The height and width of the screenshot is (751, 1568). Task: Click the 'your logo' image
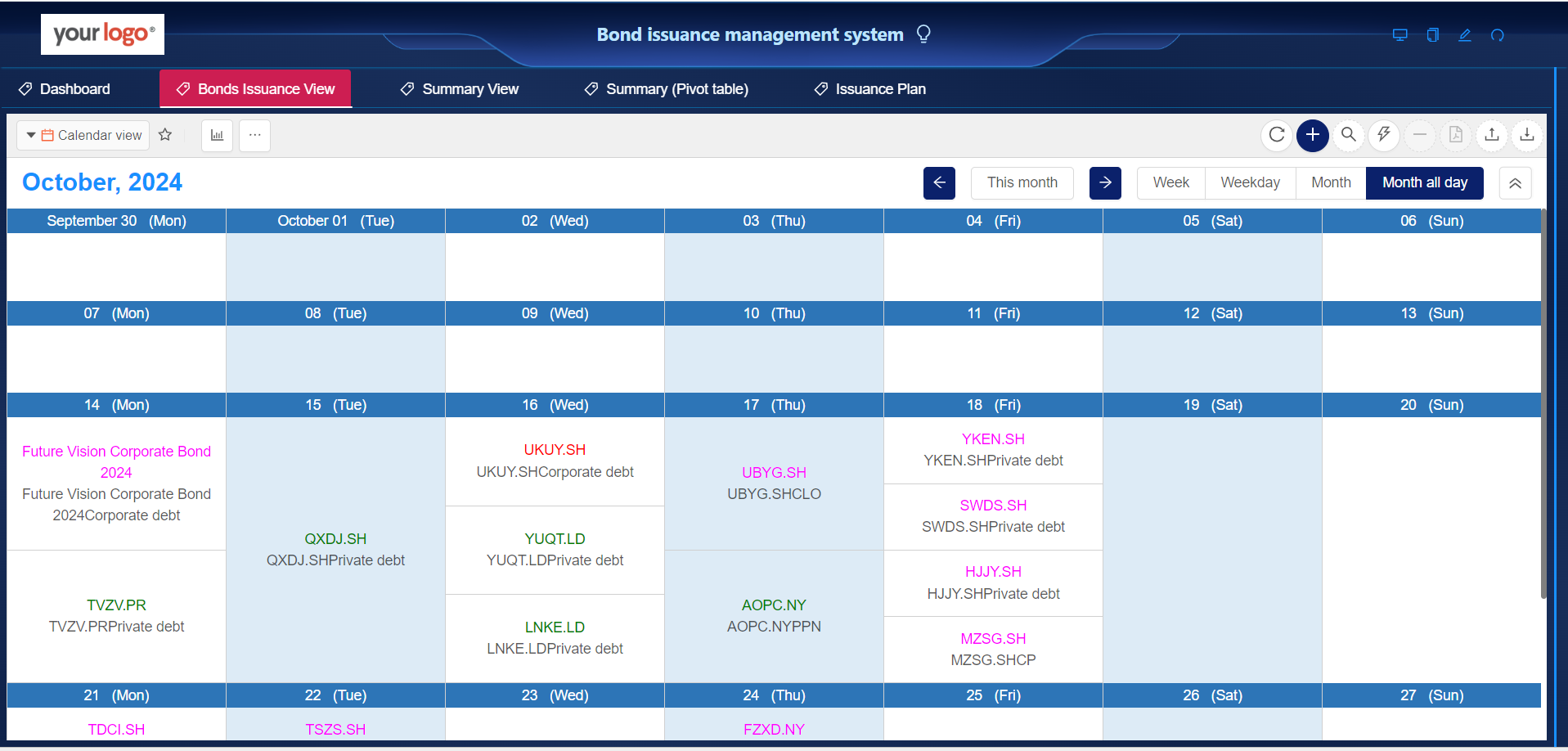click(x=102, y=34)
